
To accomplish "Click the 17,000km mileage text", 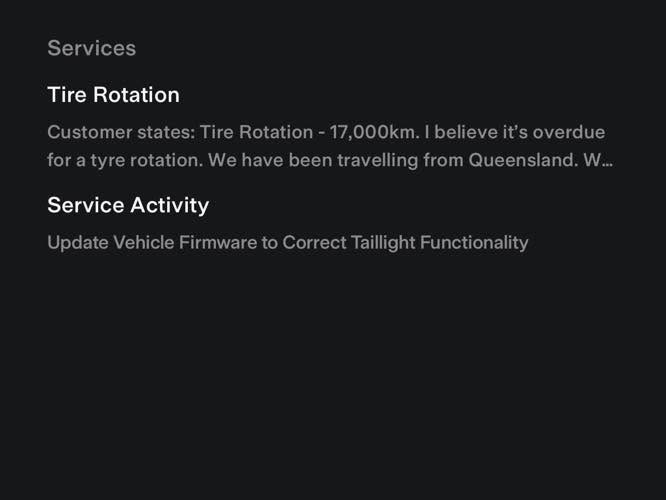I will pyautogui.click(x=374, y=132).
